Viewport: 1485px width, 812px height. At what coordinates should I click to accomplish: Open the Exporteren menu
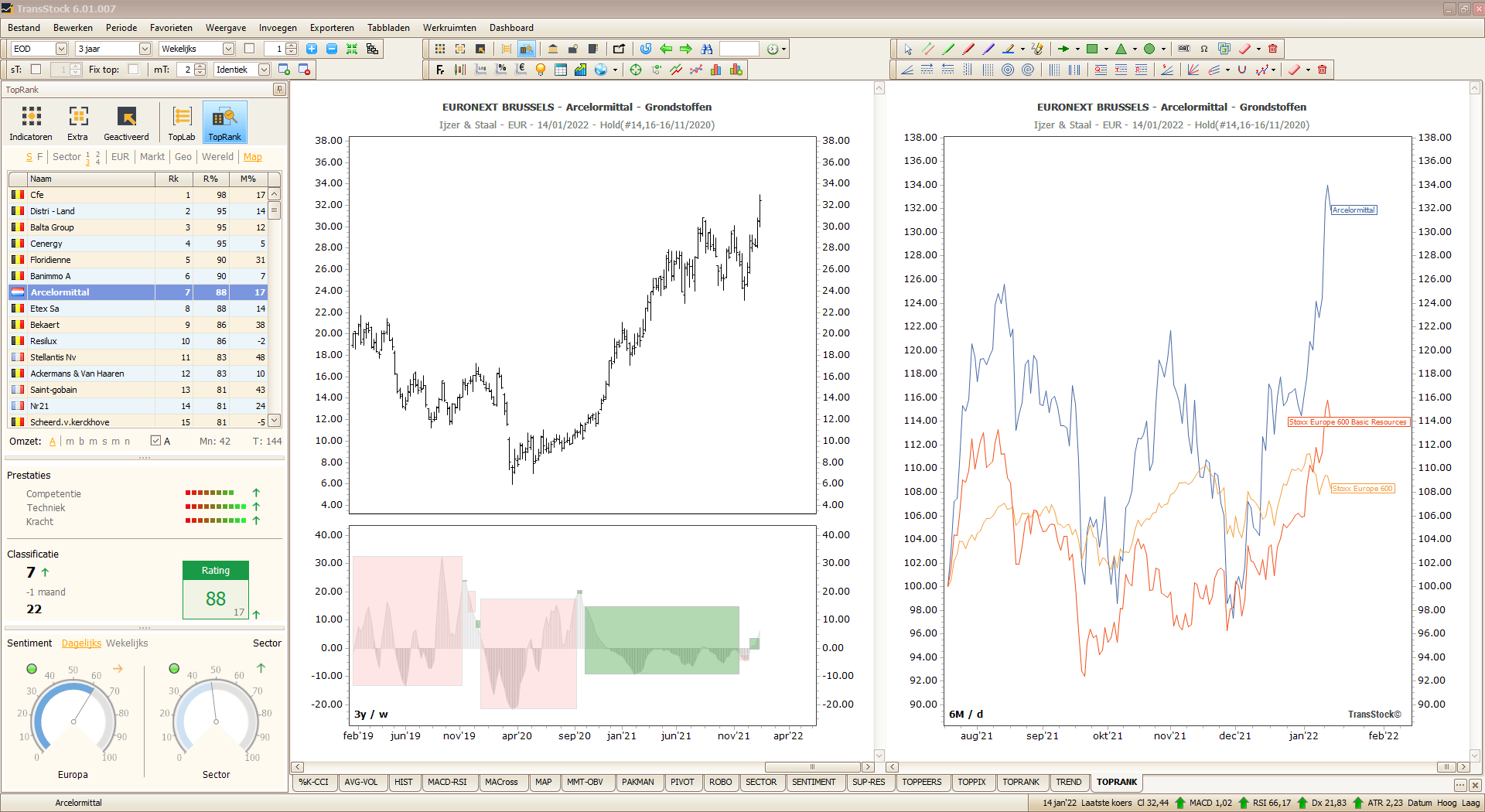tap(332, 28)
